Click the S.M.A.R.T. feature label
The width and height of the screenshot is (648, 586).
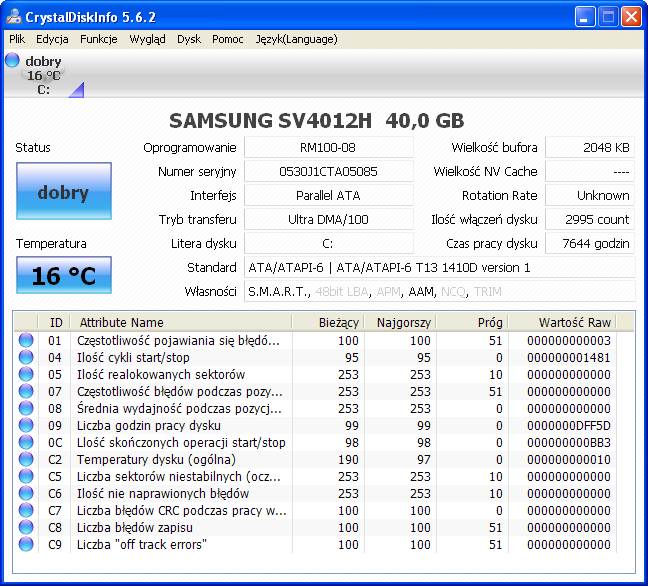278,292
